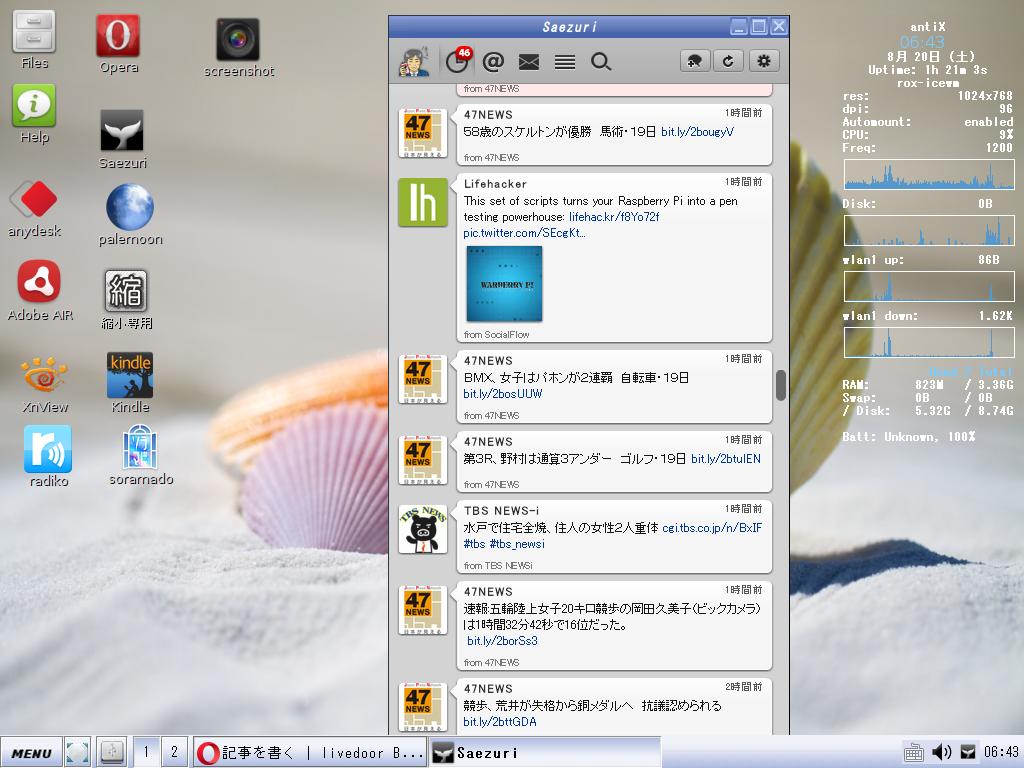
Task: Click the Saezuri timeline scrollbar handle
Action: 780,385
